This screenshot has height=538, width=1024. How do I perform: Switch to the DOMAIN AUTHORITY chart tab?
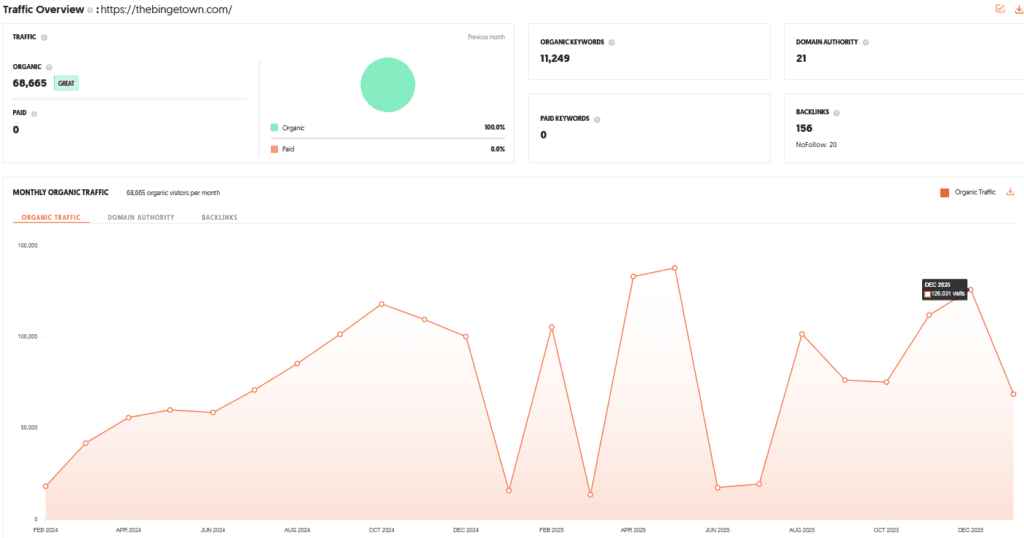[x=141, y=217]
